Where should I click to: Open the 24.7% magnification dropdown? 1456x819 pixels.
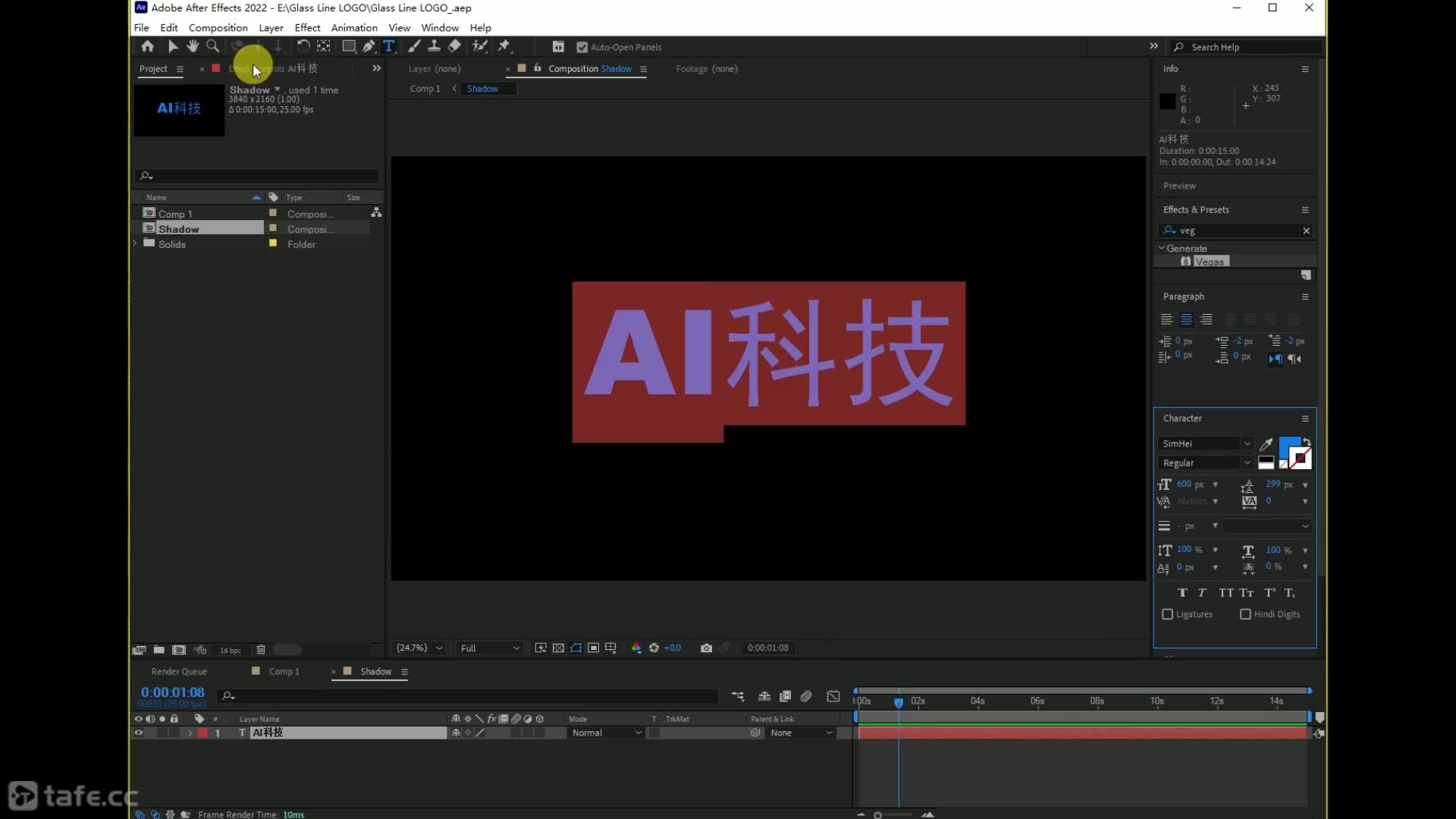coord(419,648)
